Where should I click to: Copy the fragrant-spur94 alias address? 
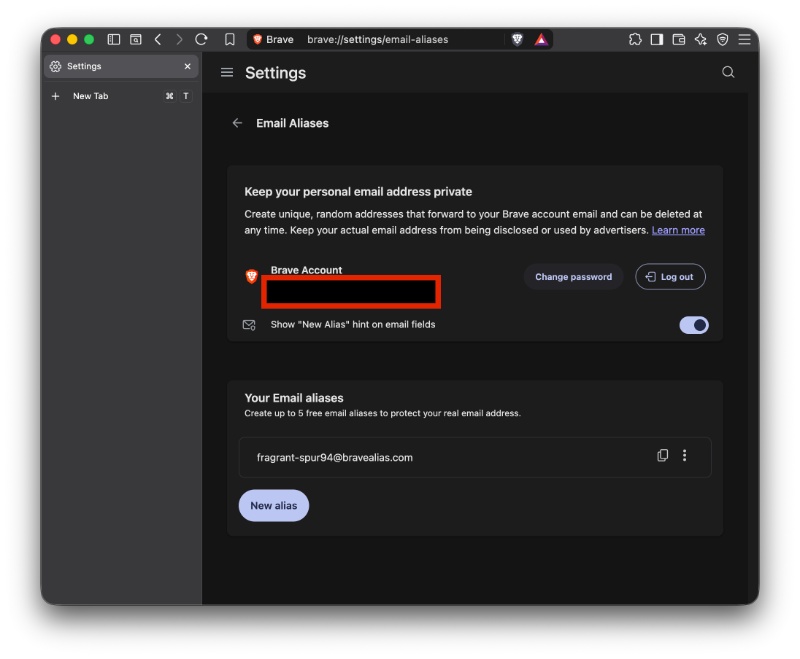(662, 455)
